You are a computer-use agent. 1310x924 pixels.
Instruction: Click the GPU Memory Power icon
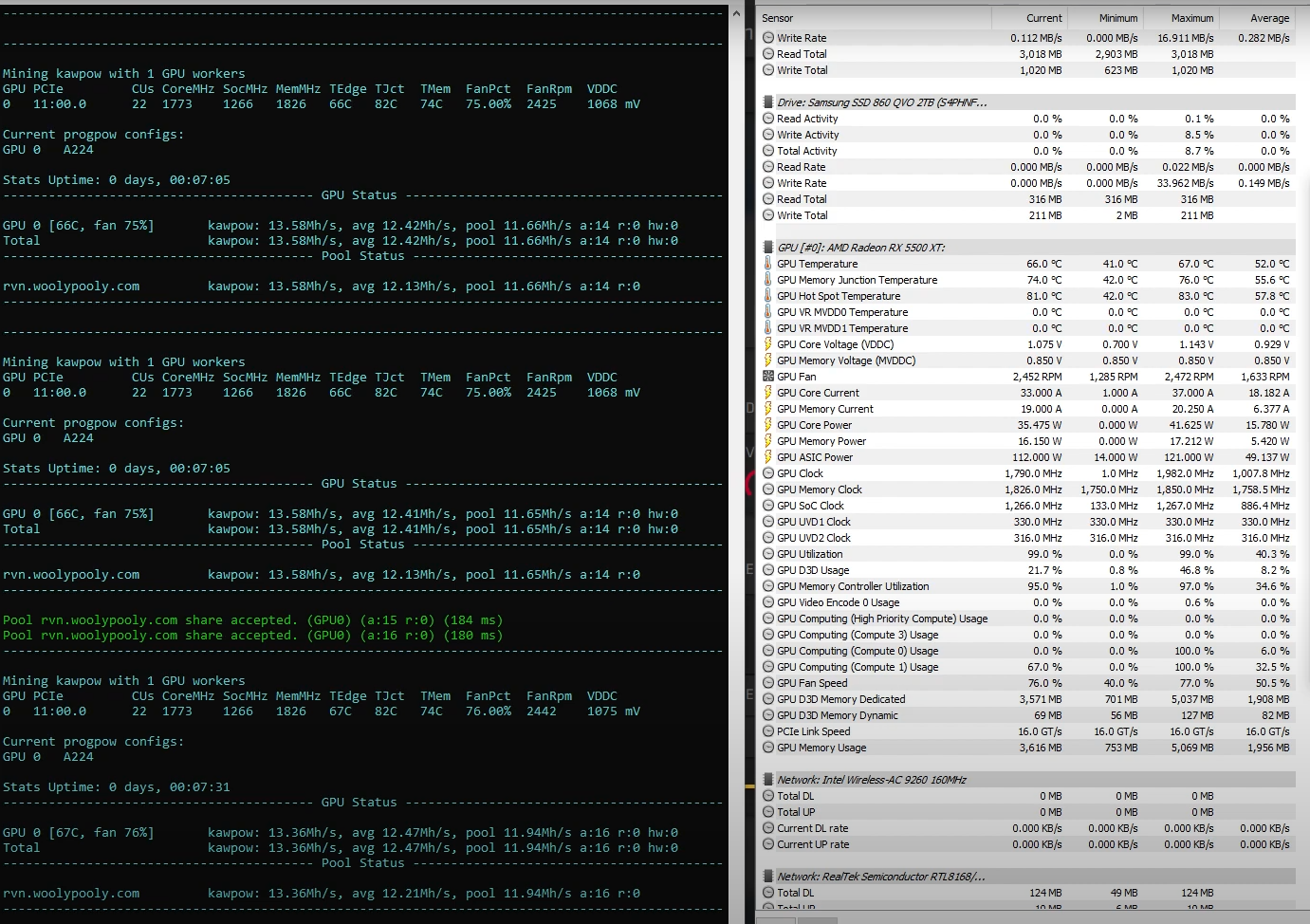[x=768, y=441]
